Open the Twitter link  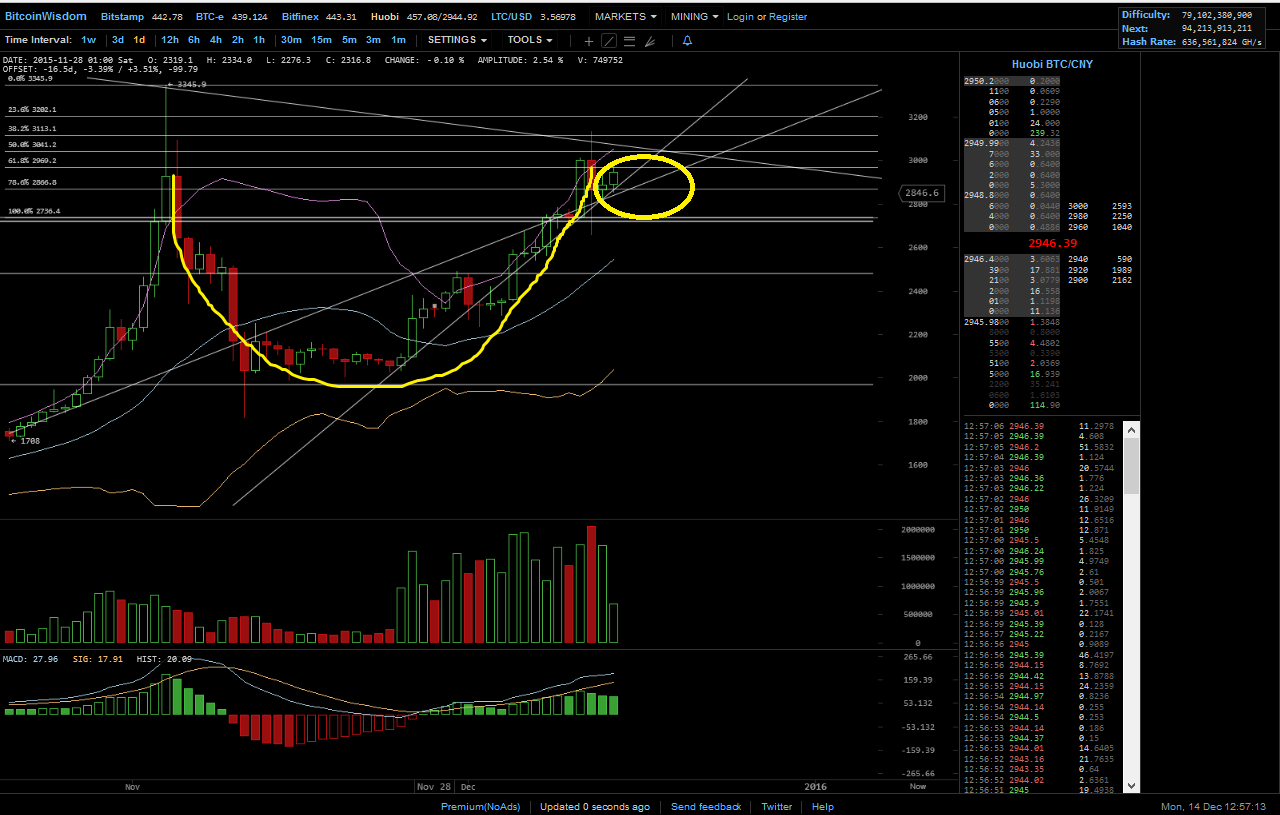click(777, 807)
